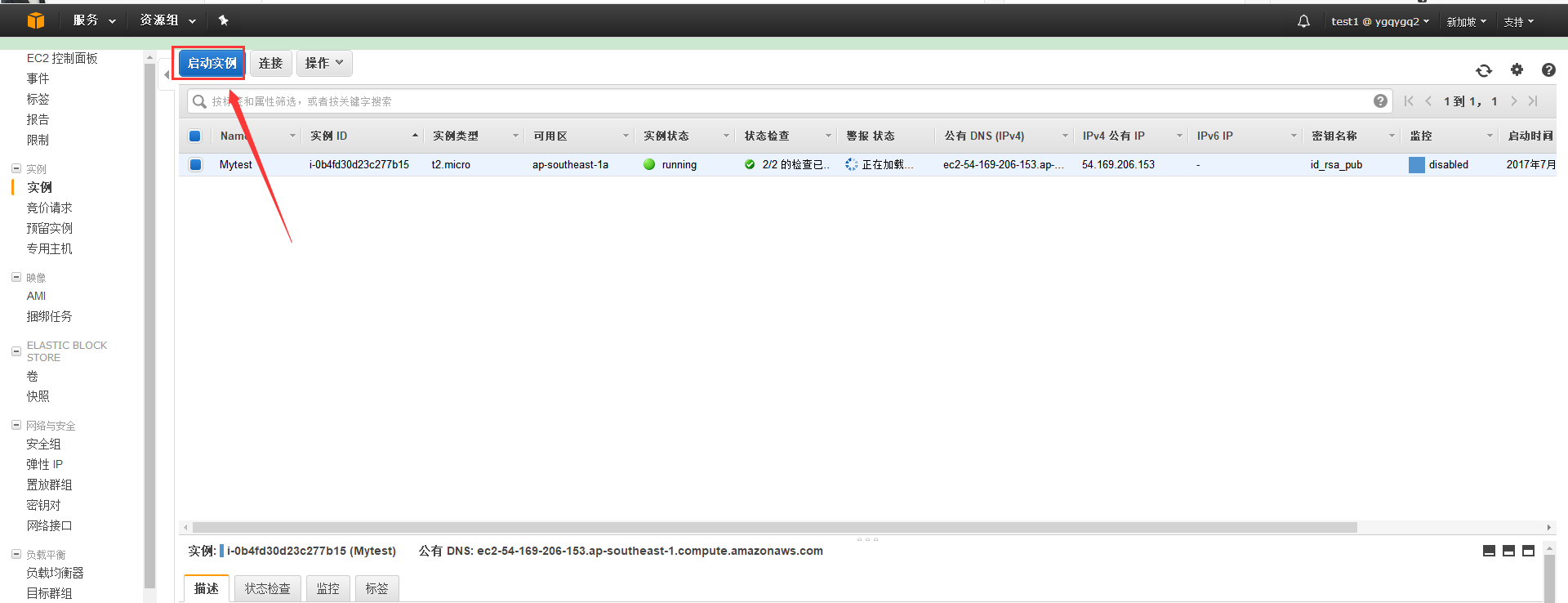Screen dimensions: 1568x603
Task: Open the test1 account dropdown
Action: coord(1379,21)
